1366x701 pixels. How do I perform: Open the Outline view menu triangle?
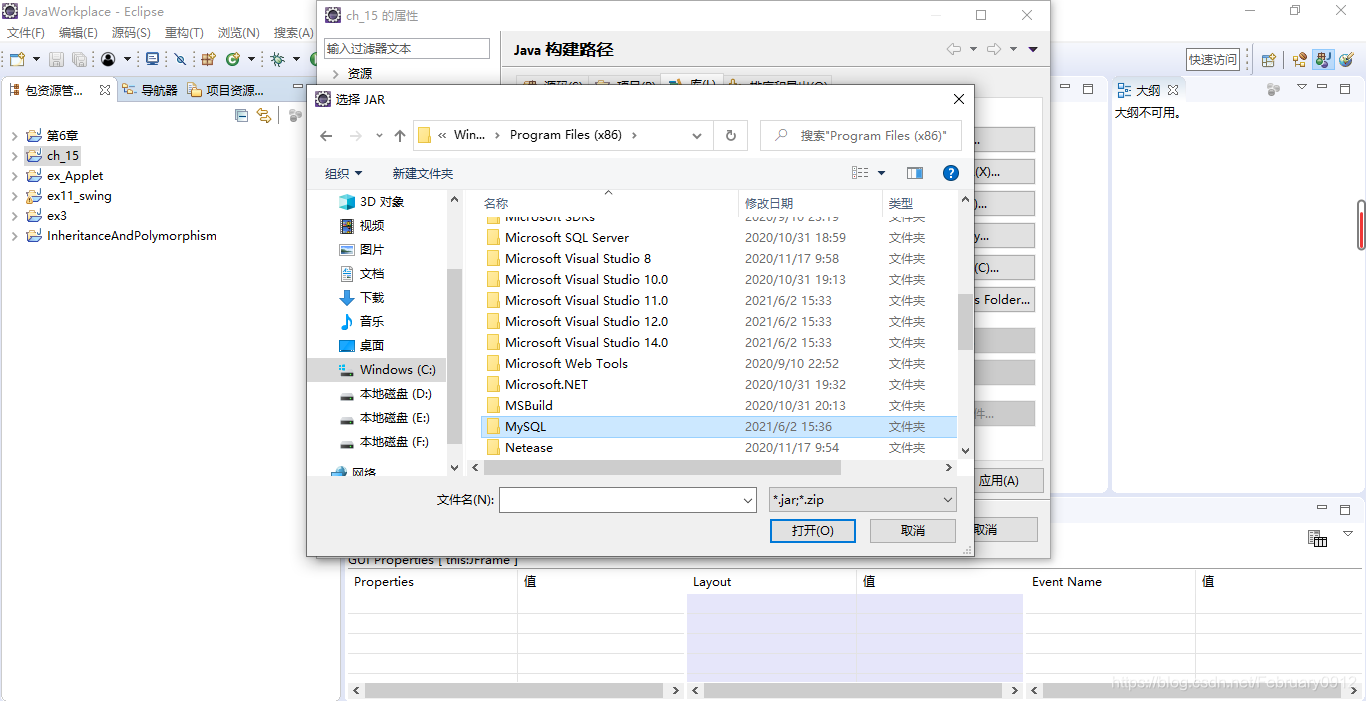pos(1301,88)
